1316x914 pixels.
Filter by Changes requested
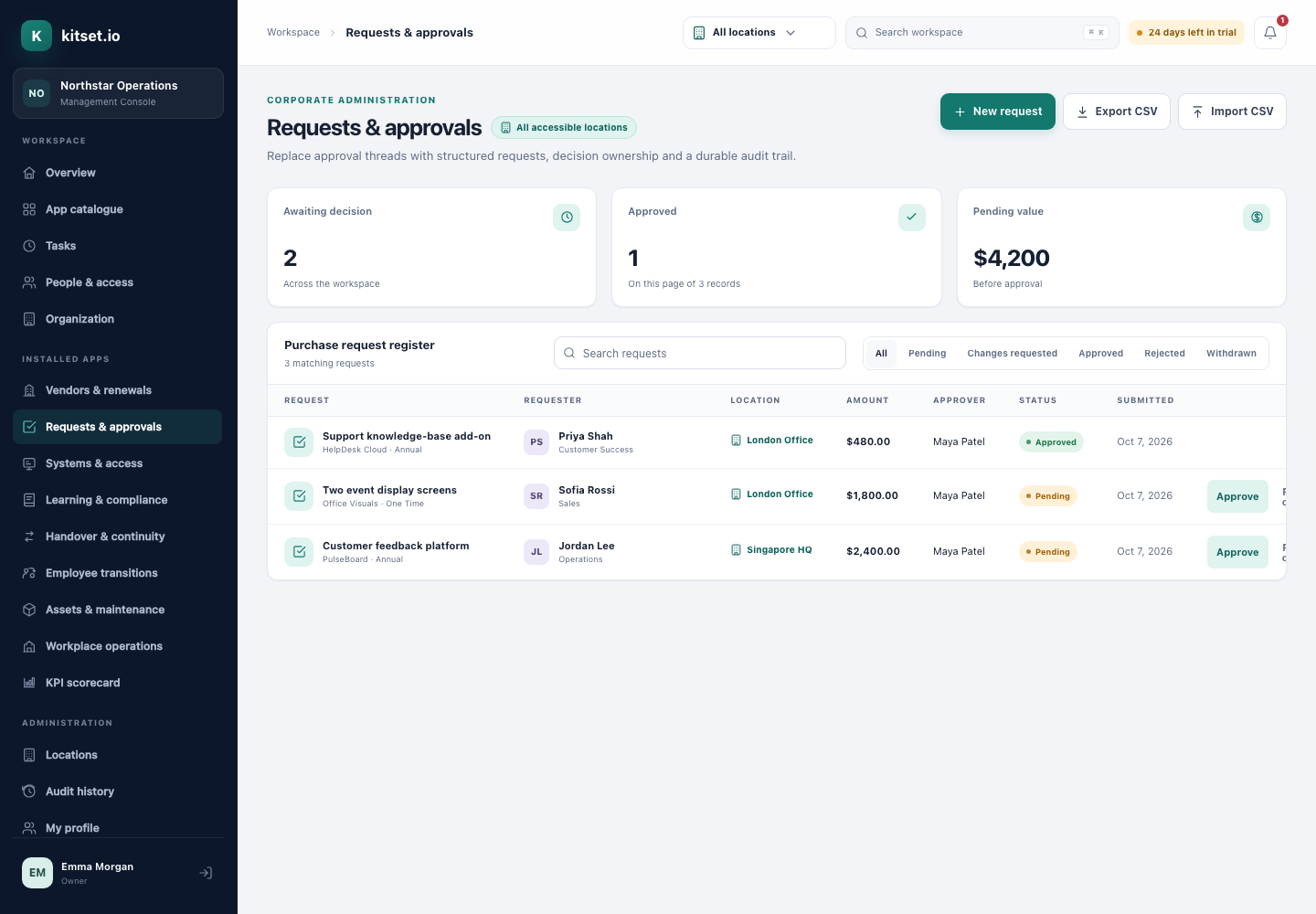click(x=1012, y=354)
